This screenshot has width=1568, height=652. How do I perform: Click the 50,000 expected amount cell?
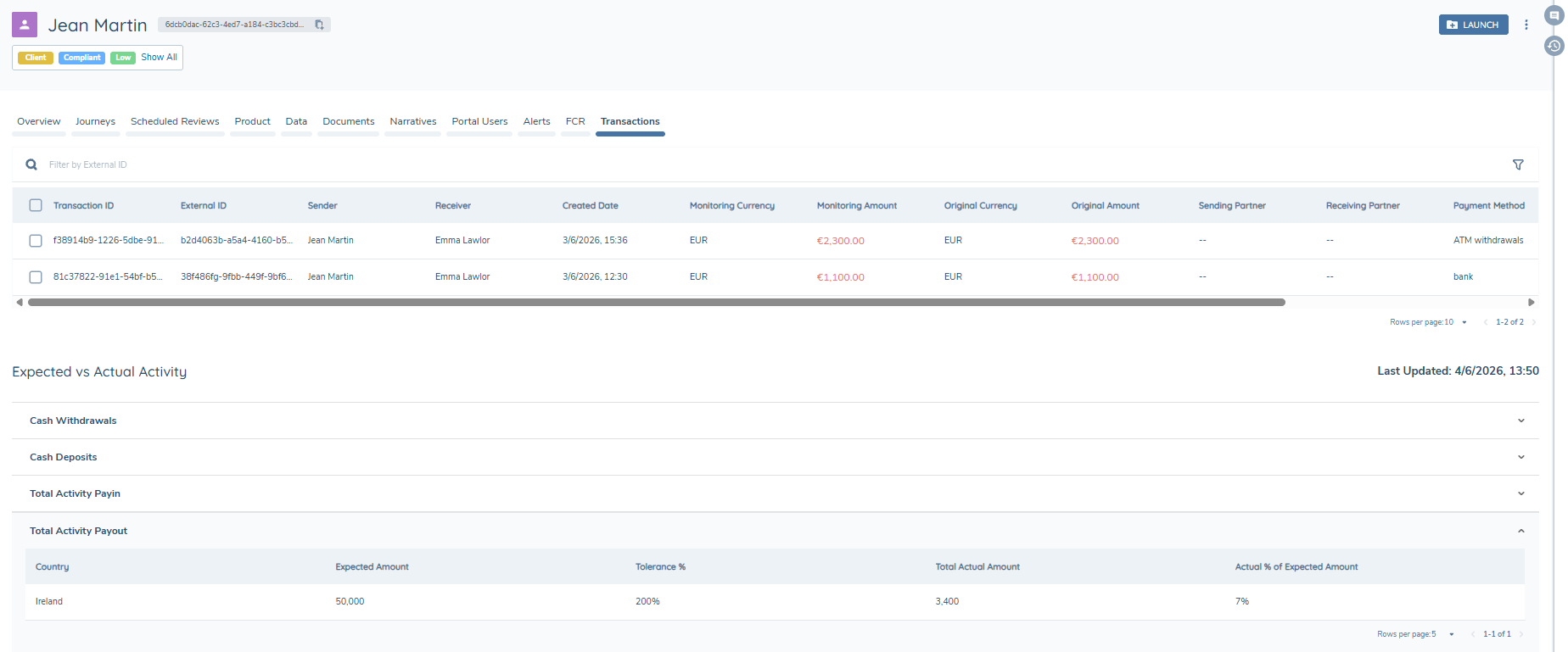tap(350, 602)
